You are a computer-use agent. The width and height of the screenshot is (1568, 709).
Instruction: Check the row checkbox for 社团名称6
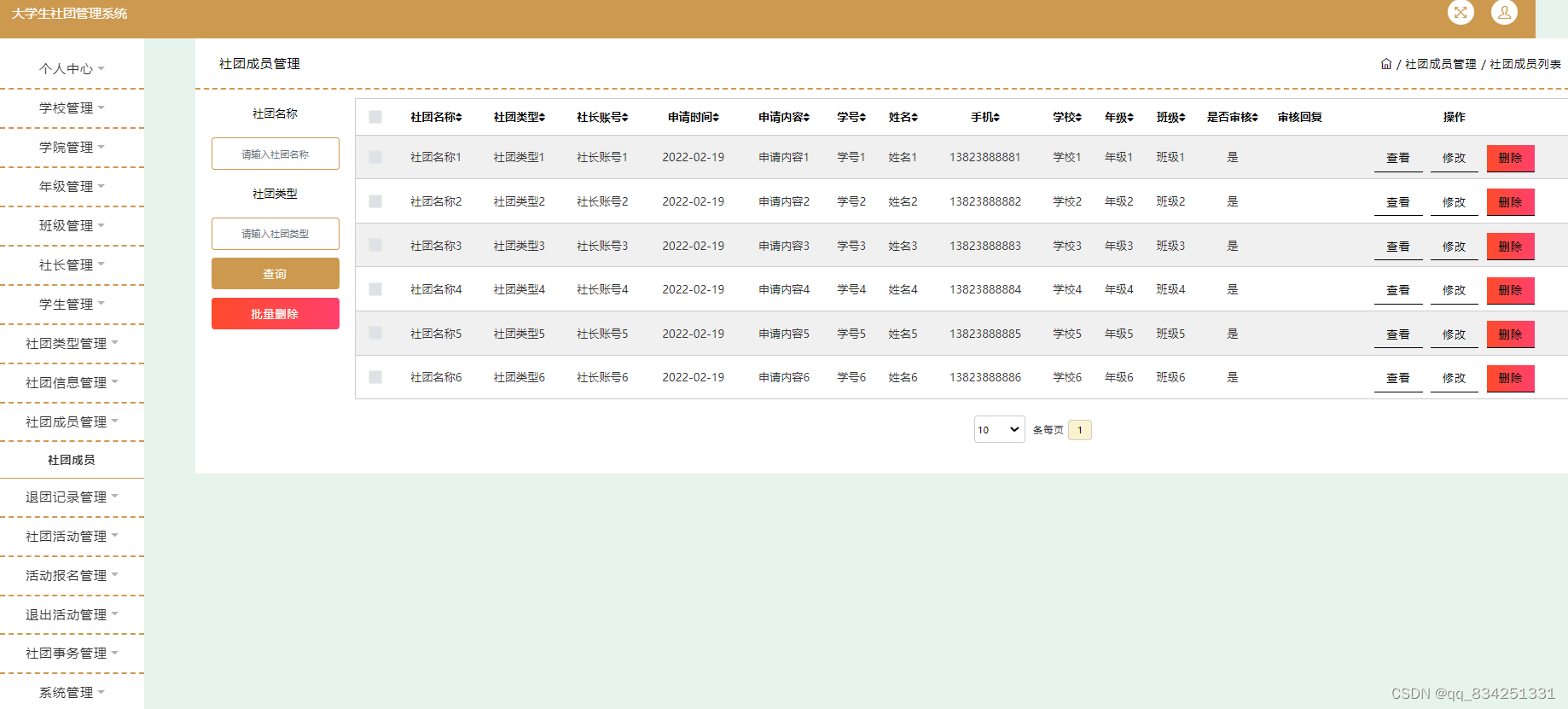[375, 377]
